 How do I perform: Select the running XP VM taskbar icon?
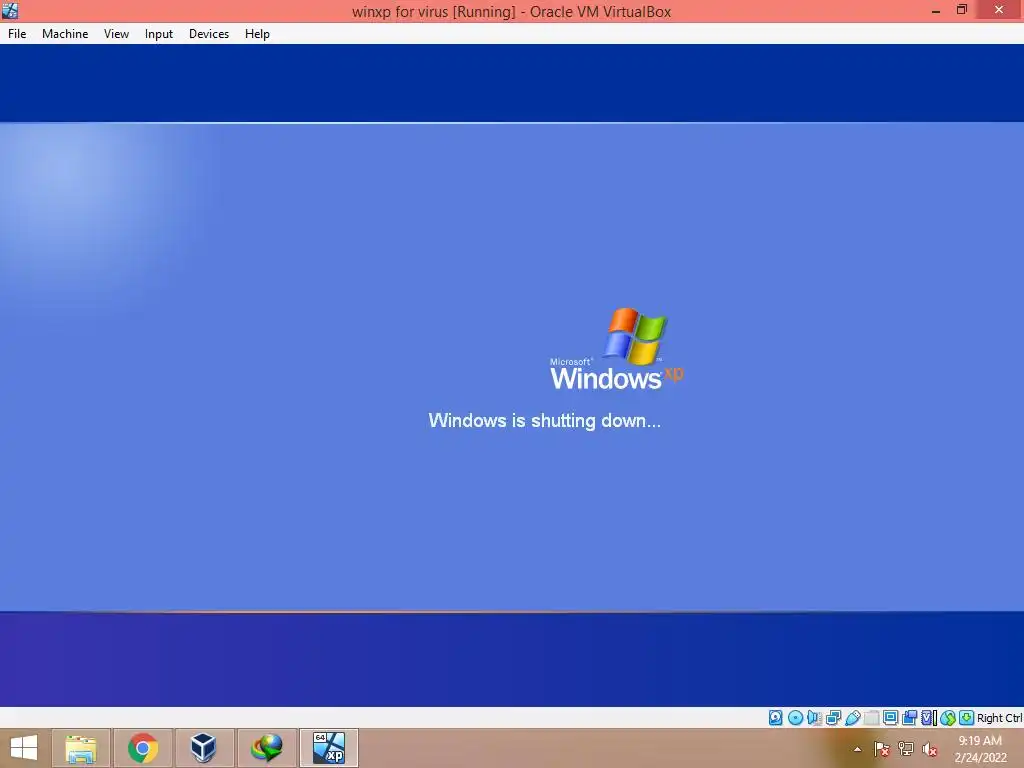(x=328, y=748)
